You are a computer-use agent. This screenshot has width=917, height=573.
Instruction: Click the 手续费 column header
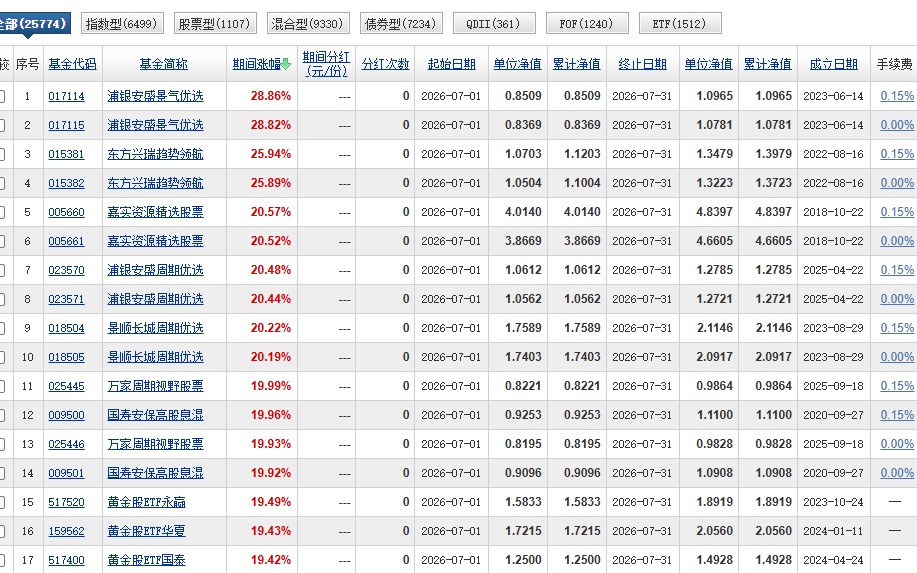894,64
